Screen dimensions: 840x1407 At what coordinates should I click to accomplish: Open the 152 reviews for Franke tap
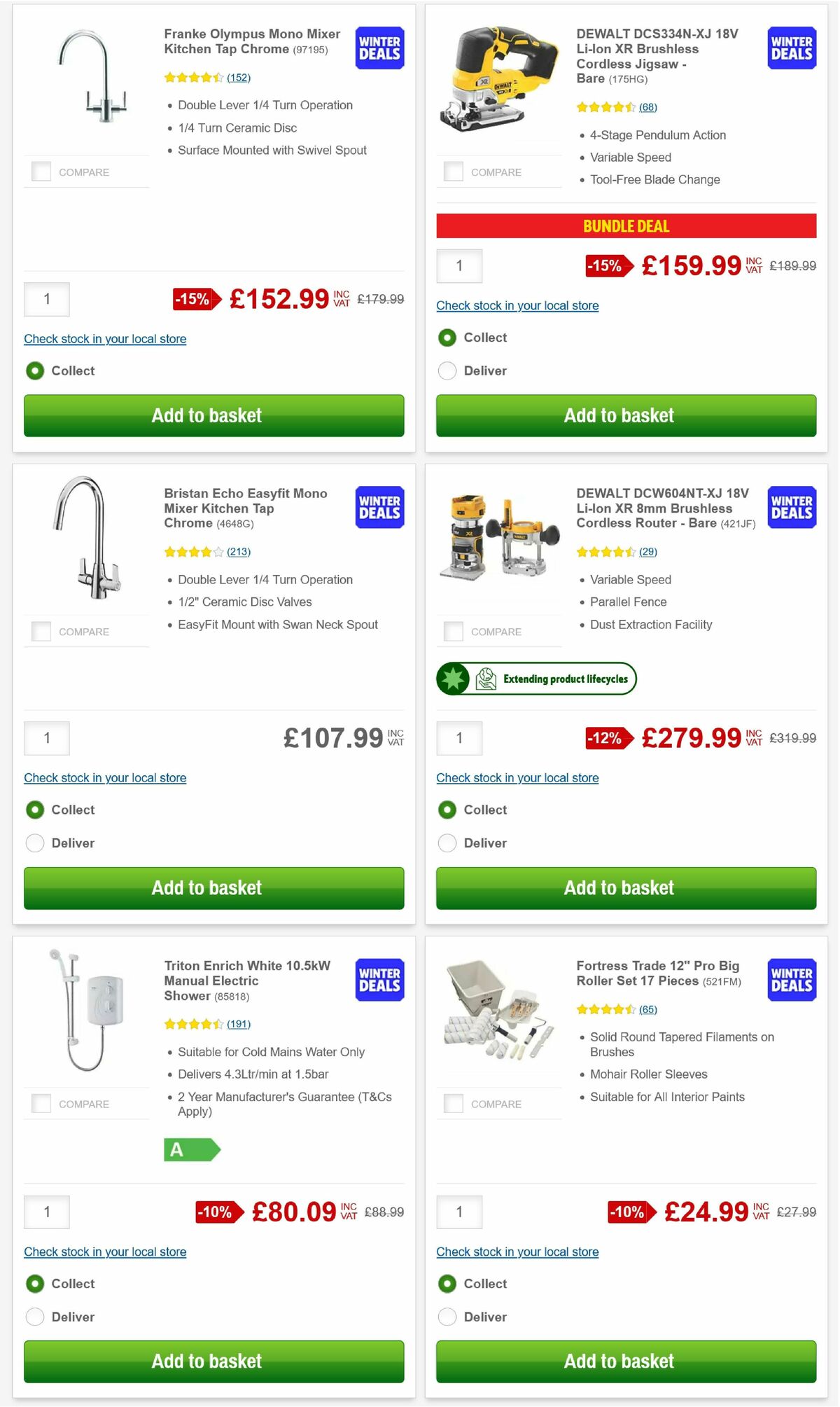coord(239,78)
